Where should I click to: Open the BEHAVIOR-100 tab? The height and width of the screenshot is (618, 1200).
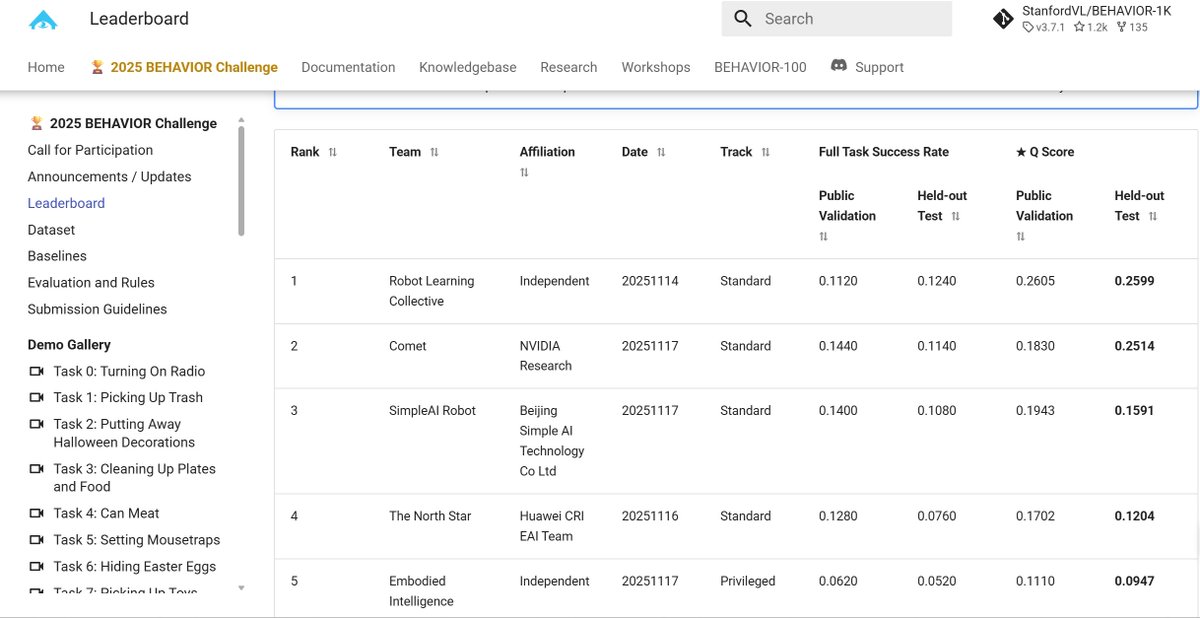(x=760, y=67)
